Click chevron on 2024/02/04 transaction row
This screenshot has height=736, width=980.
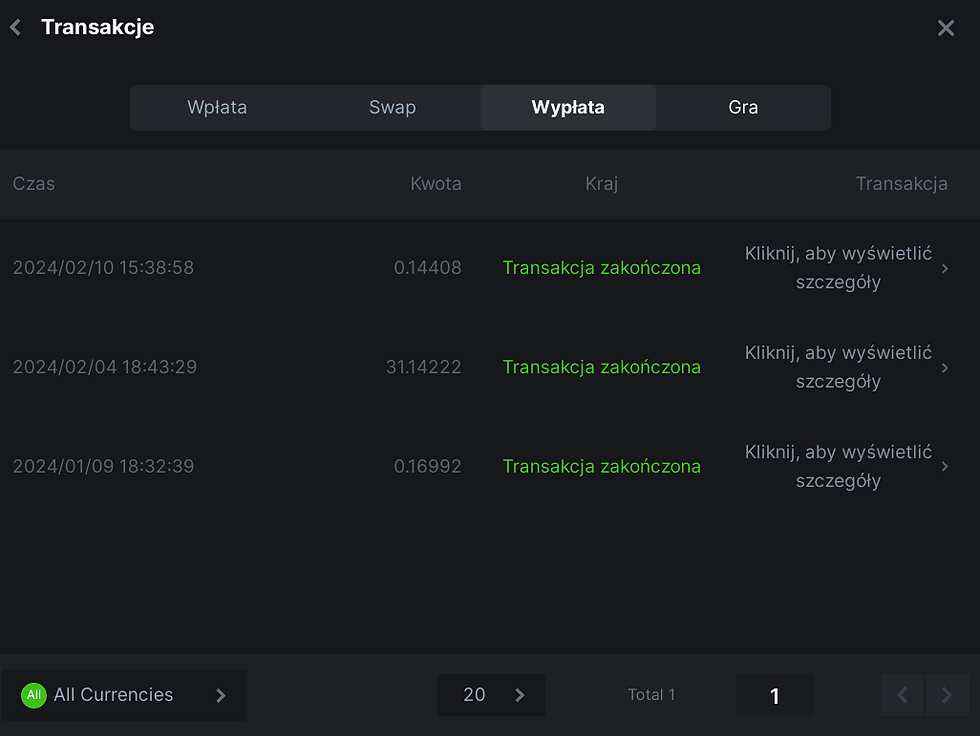946,368
